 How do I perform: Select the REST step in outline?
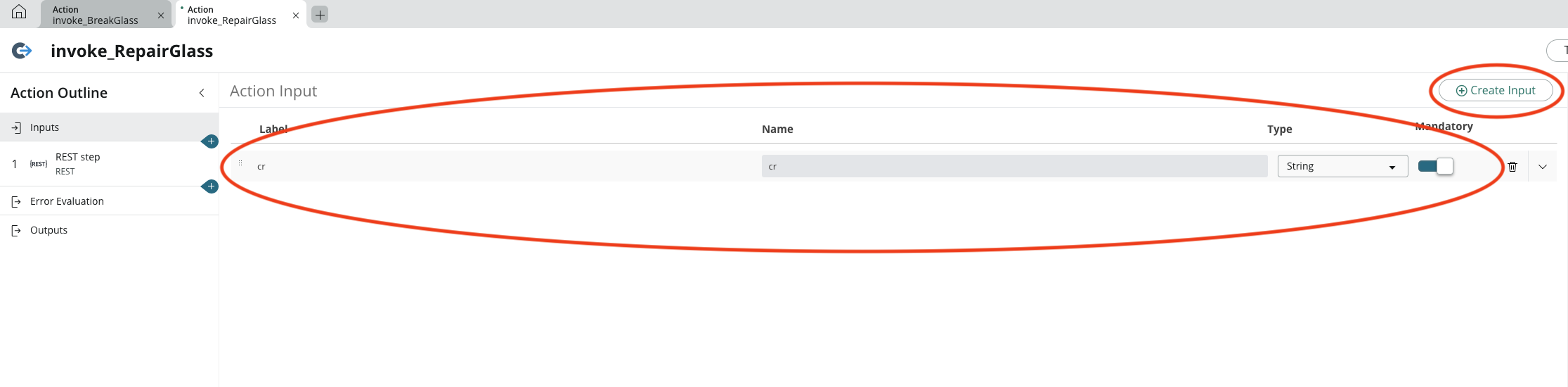pos(77,163)
